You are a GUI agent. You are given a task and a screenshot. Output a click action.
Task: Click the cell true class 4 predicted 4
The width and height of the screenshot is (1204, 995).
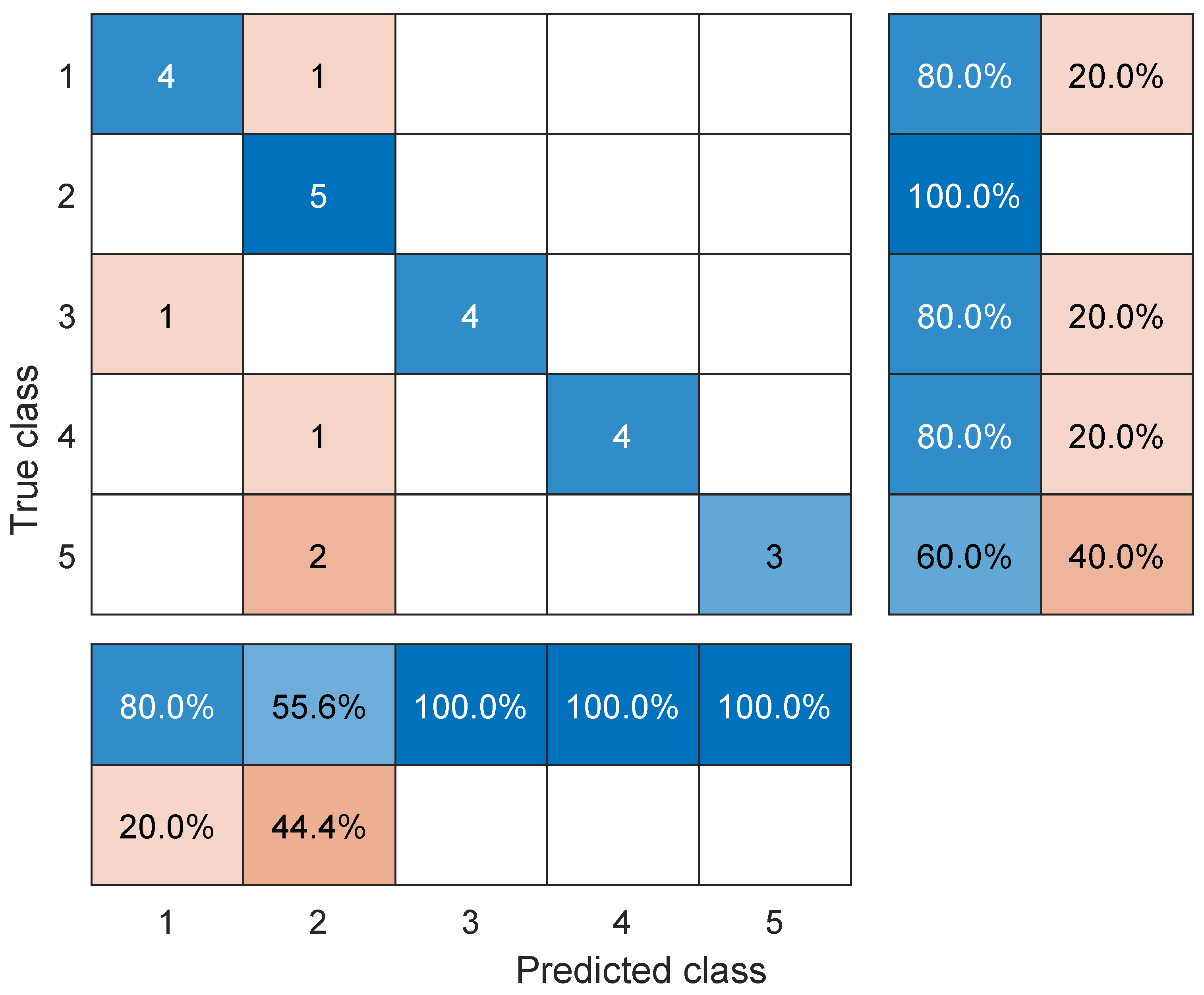[x=622, y=434]
